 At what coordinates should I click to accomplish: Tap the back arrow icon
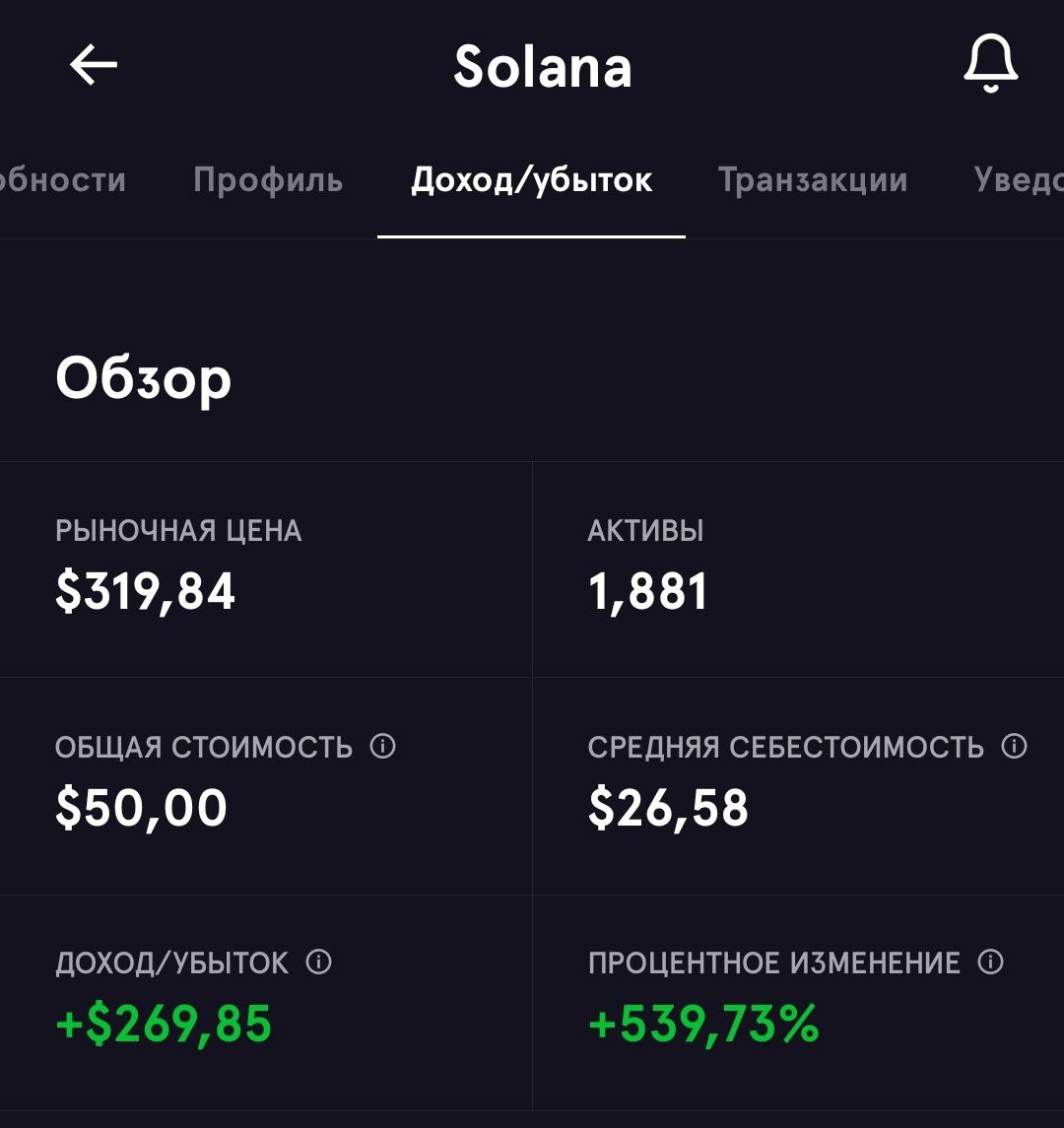94,65
